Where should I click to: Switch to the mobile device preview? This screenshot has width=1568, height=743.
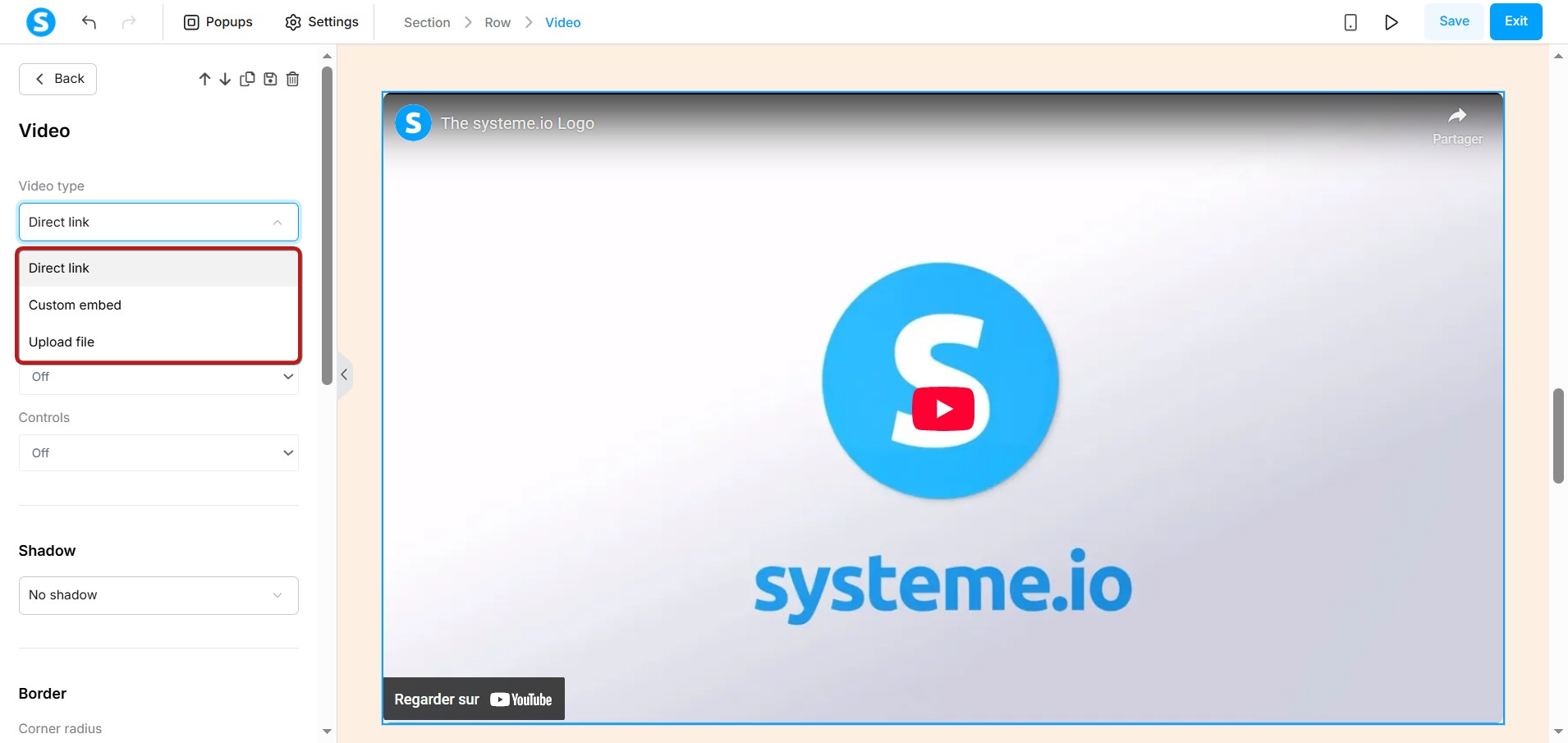coord(1350,22)
